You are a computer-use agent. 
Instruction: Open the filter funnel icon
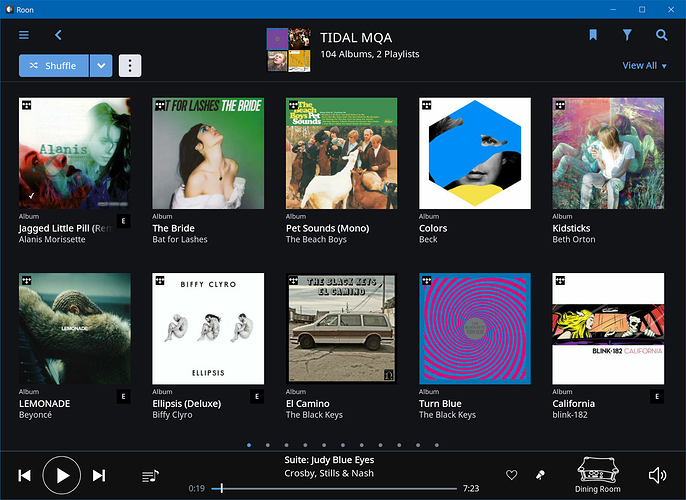click(x=627, y=35)
